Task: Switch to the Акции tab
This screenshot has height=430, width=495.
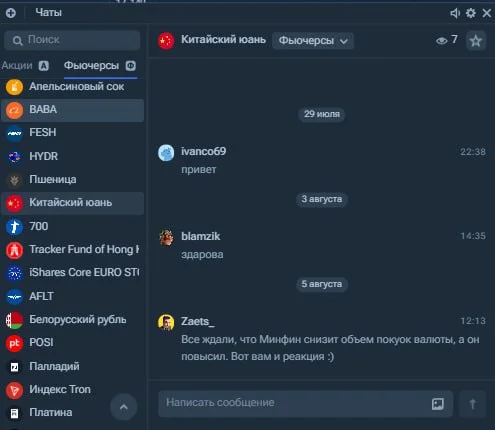Action: pyautogui.click(x=25, y=66)
